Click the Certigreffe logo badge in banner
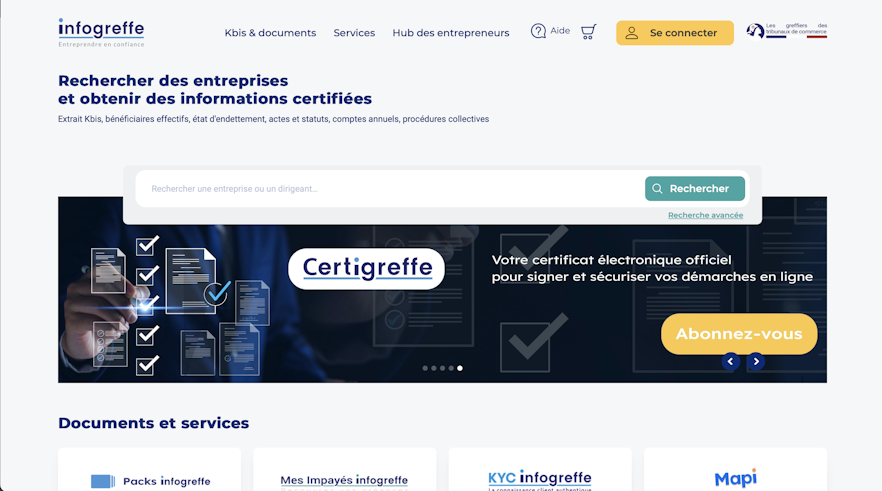The width and height of the screenshot is (882, 491). coord(366,268)
